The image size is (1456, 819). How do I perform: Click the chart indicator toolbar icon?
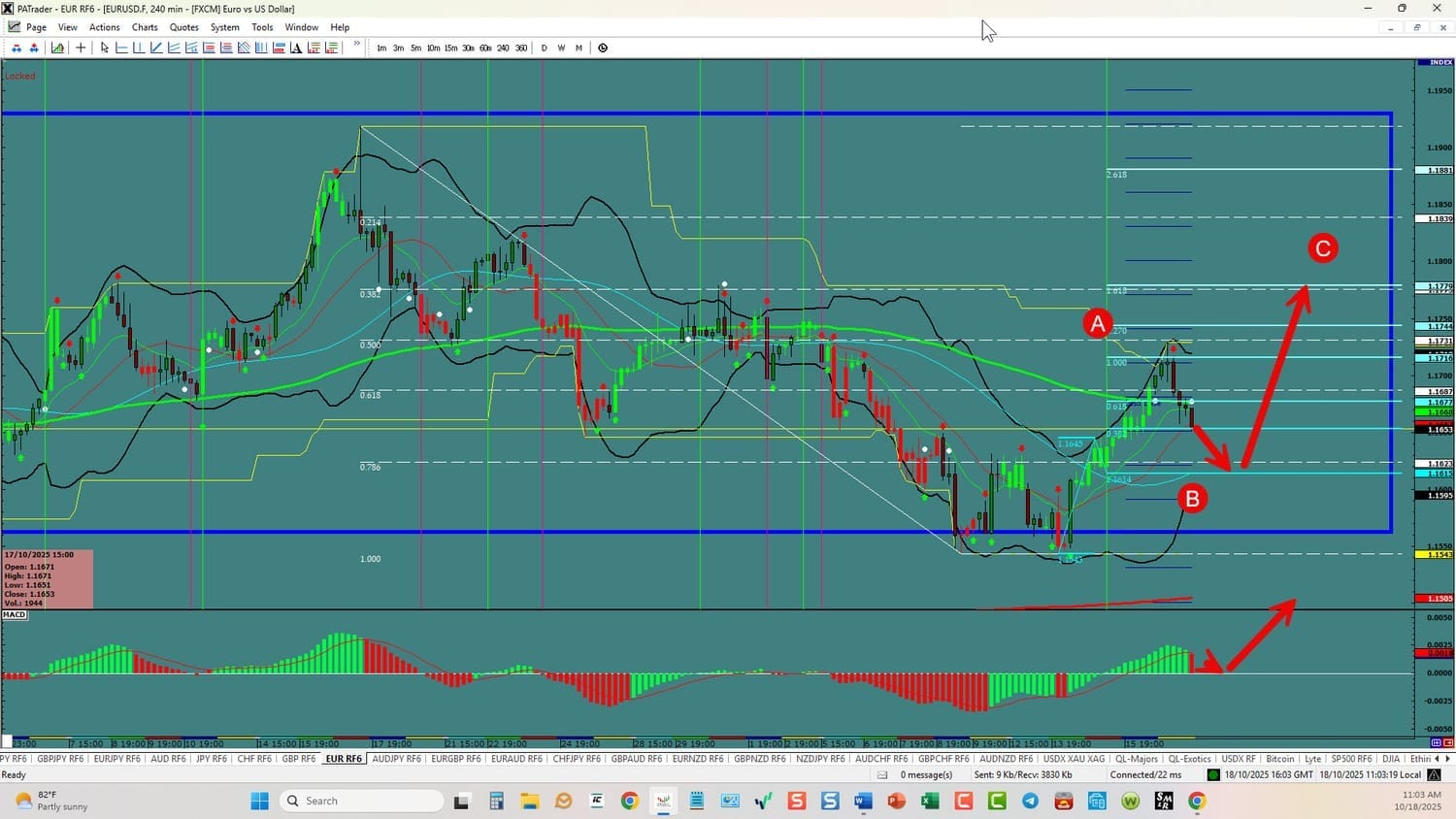(x=58, y=48)
